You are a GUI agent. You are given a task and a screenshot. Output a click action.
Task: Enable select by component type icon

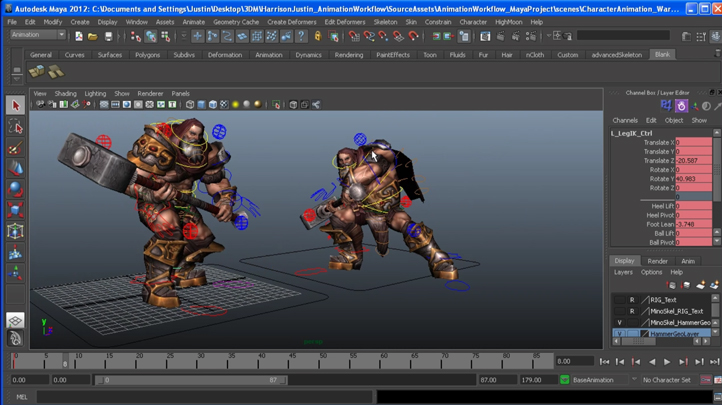165,36
